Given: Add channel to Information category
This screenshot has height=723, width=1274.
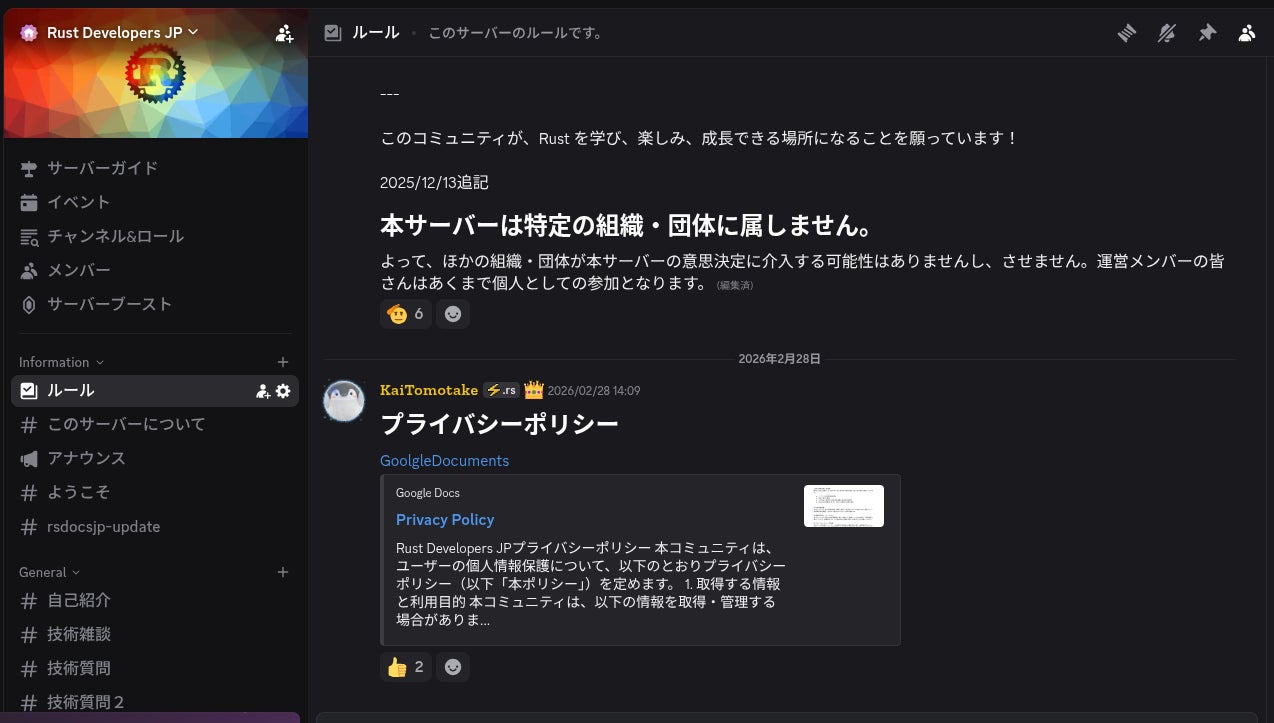Looking at the screenshot, I should coord(283,362).
